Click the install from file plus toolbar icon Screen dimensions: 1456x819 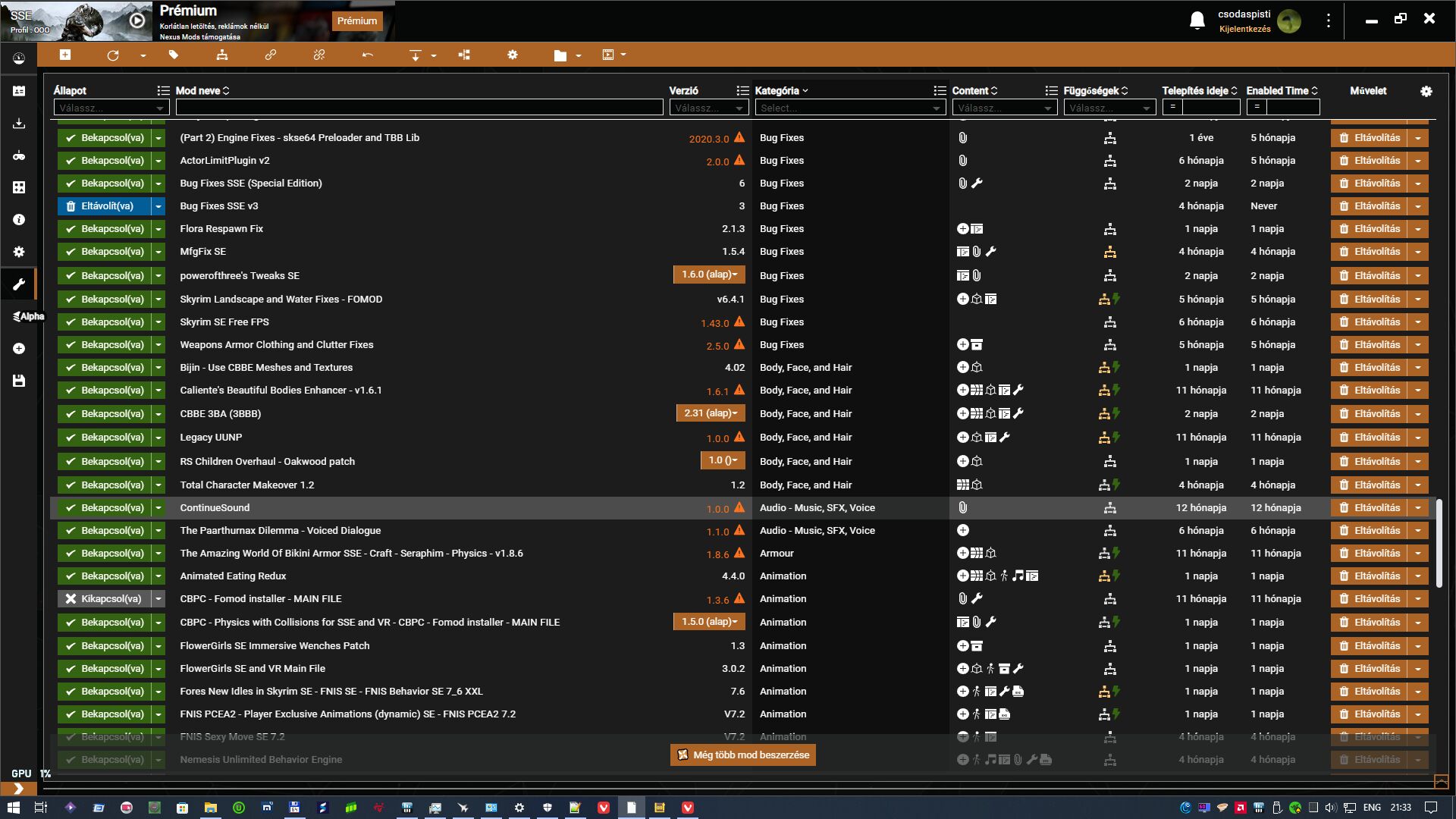click(x=65, y=55)
